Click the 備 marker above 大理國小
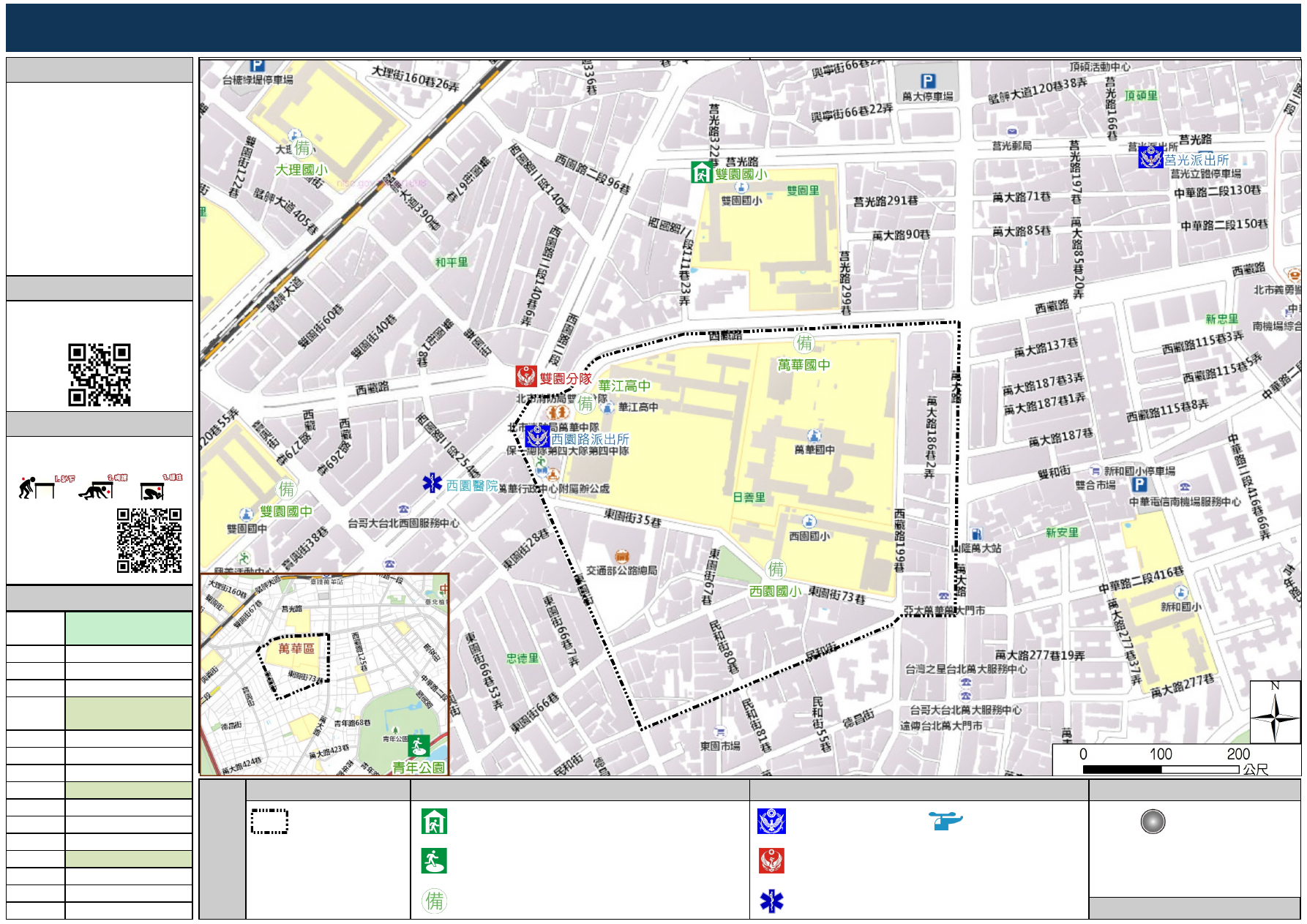 pyautogui.click(x=303, y=148)
